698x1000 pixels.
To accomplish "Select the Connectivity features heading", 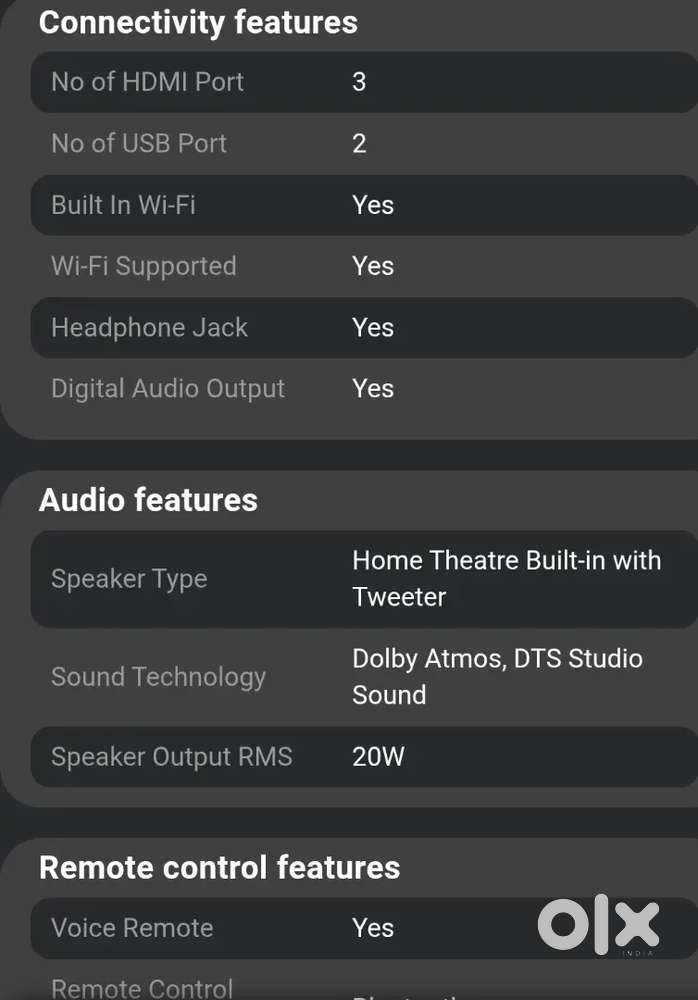I will click(198, 22).
